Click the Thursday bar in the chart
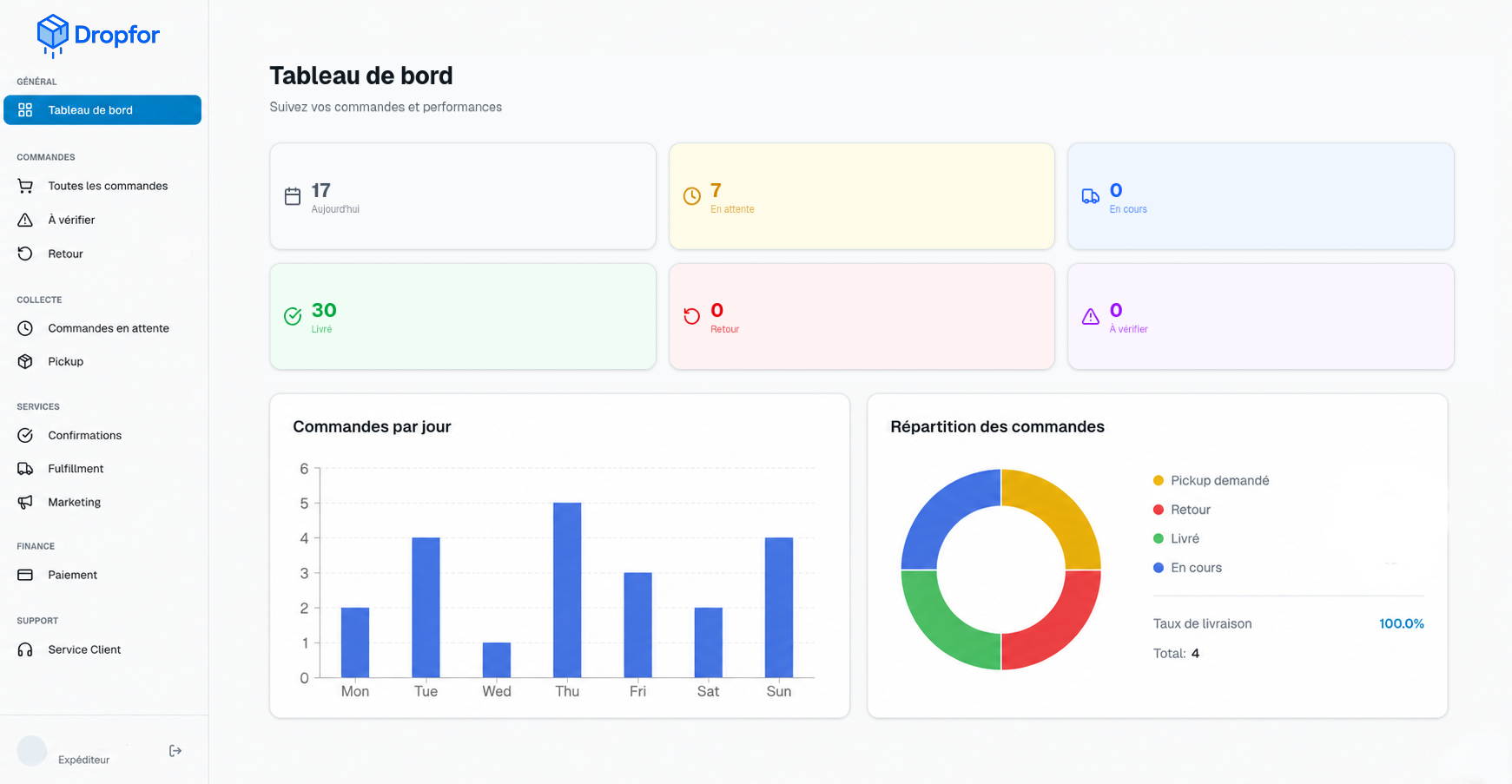The width and height of the screenshot is (1512, 784). click(567, 590)
